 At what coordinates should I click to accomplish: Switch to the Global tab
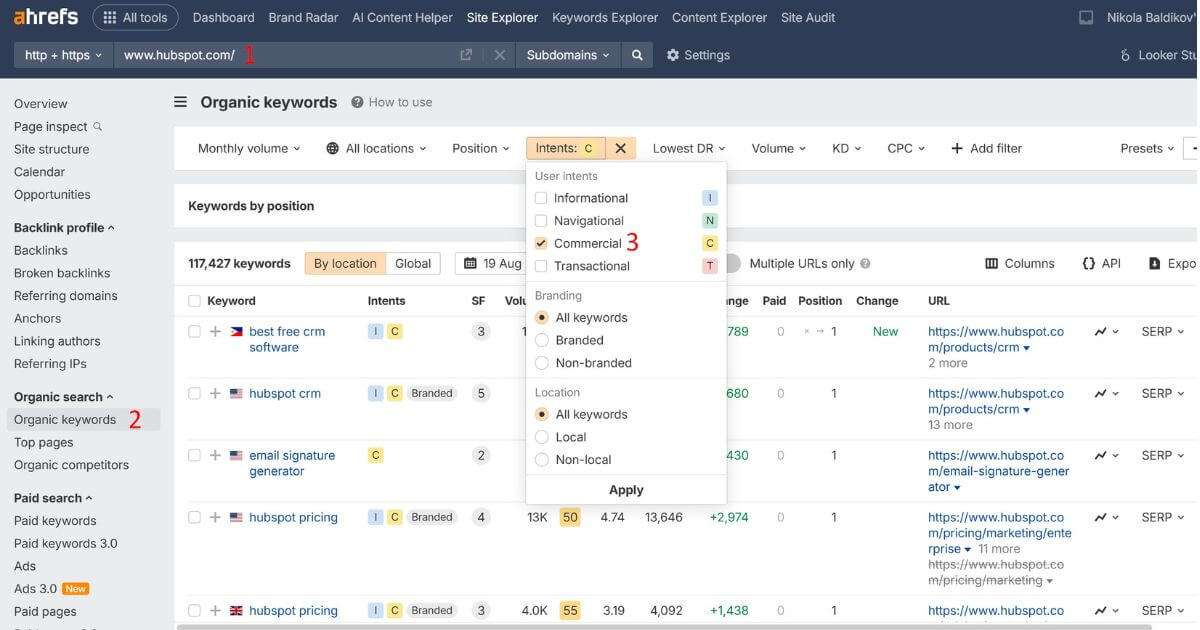tap(413, 263)
